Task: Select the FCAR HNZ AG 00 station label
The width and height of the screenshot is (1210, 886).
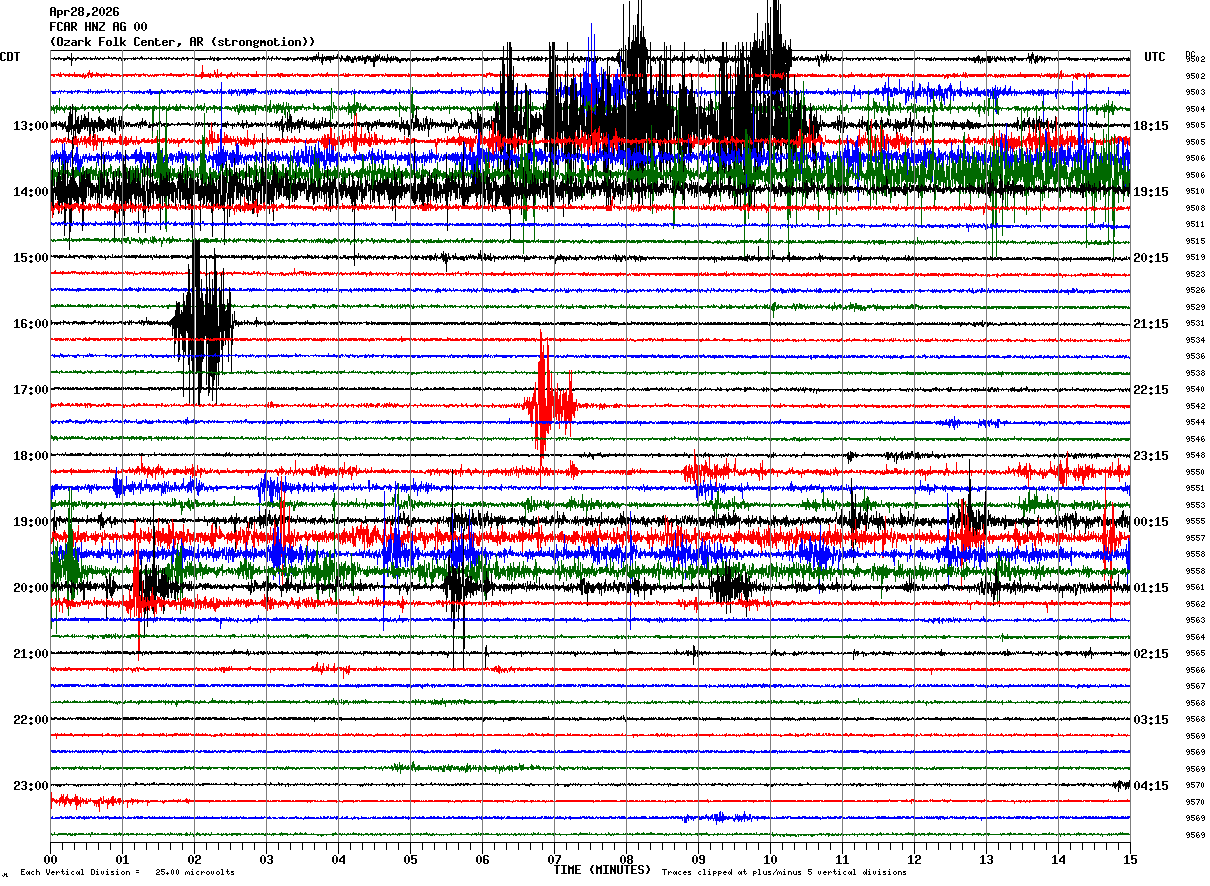Action: pyautogui.click(x=98, y=27)
